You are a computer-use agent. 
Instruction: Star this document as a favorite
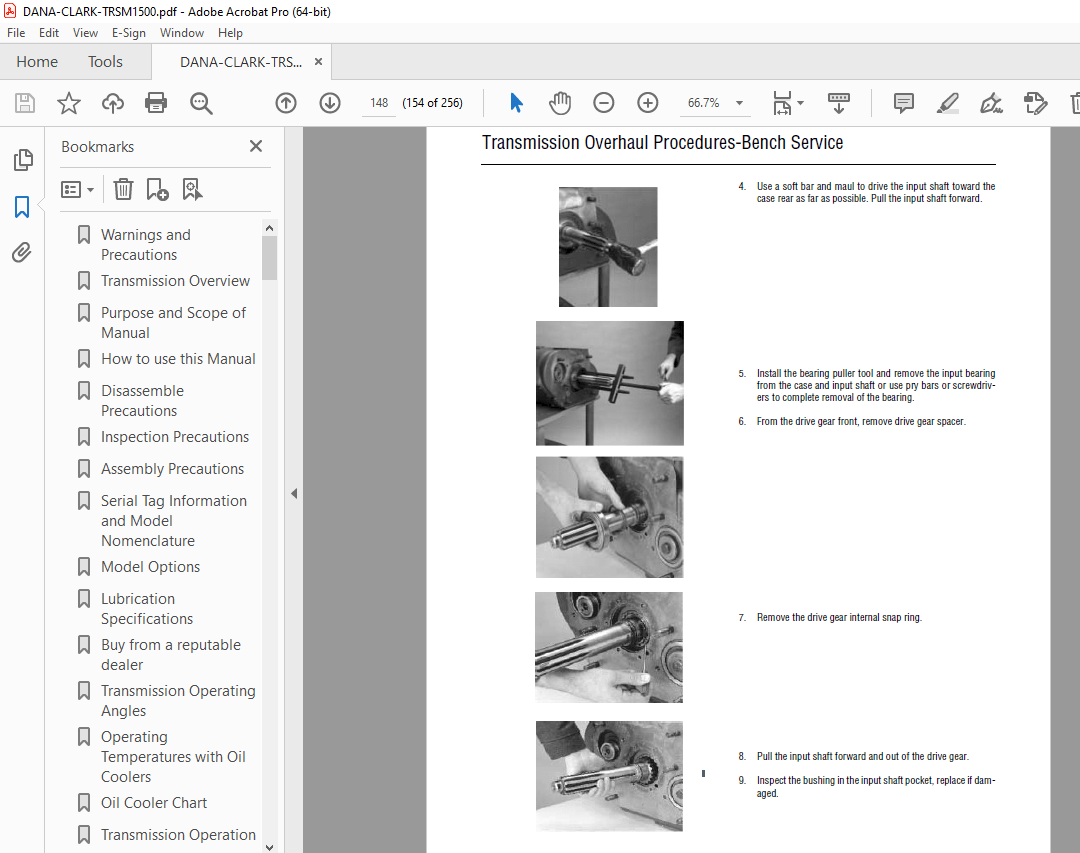click(68, 103)
